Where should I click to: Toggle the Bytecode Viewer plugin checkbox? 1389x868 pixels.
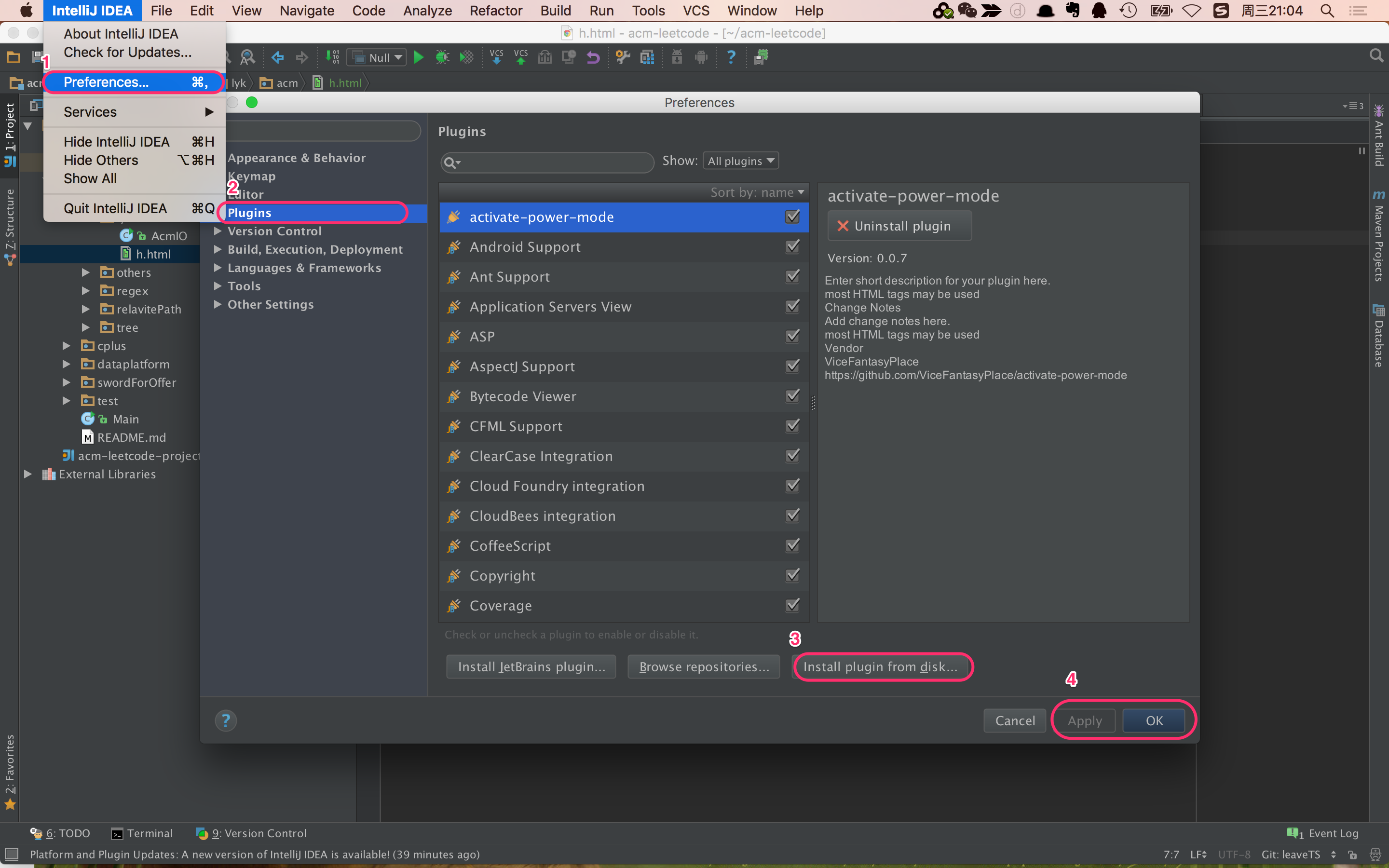click(792, 396)
